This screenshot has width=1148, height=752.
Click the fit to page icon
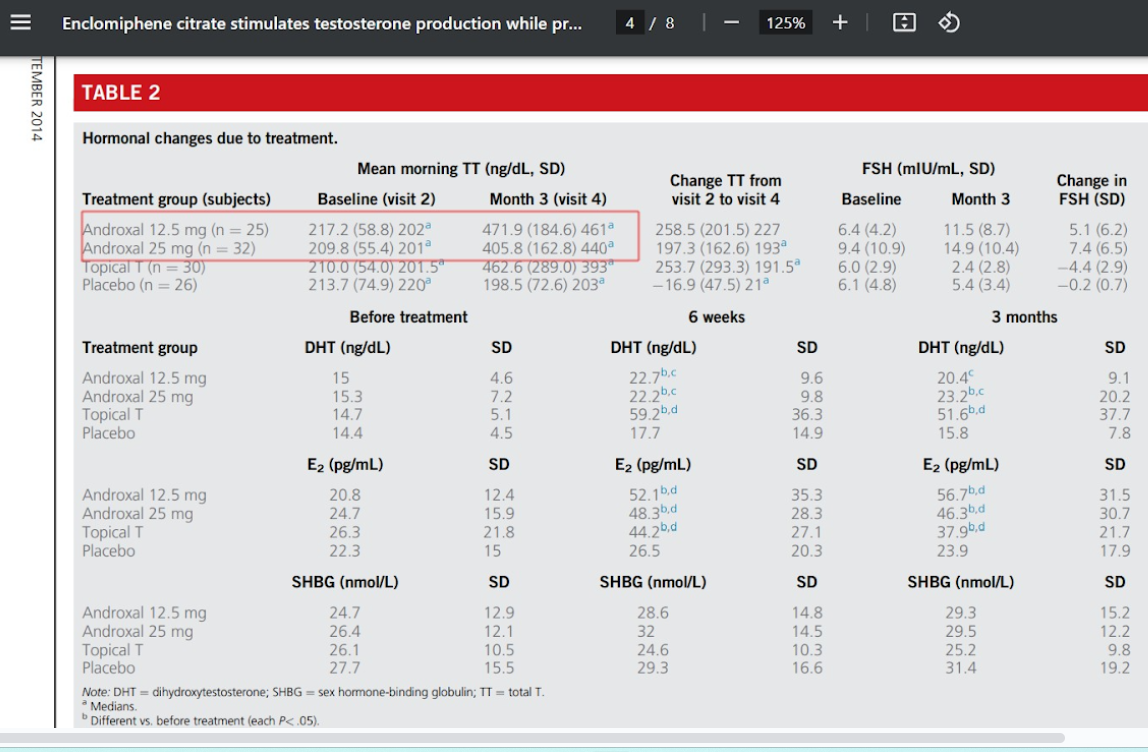[x=904, y=23]
